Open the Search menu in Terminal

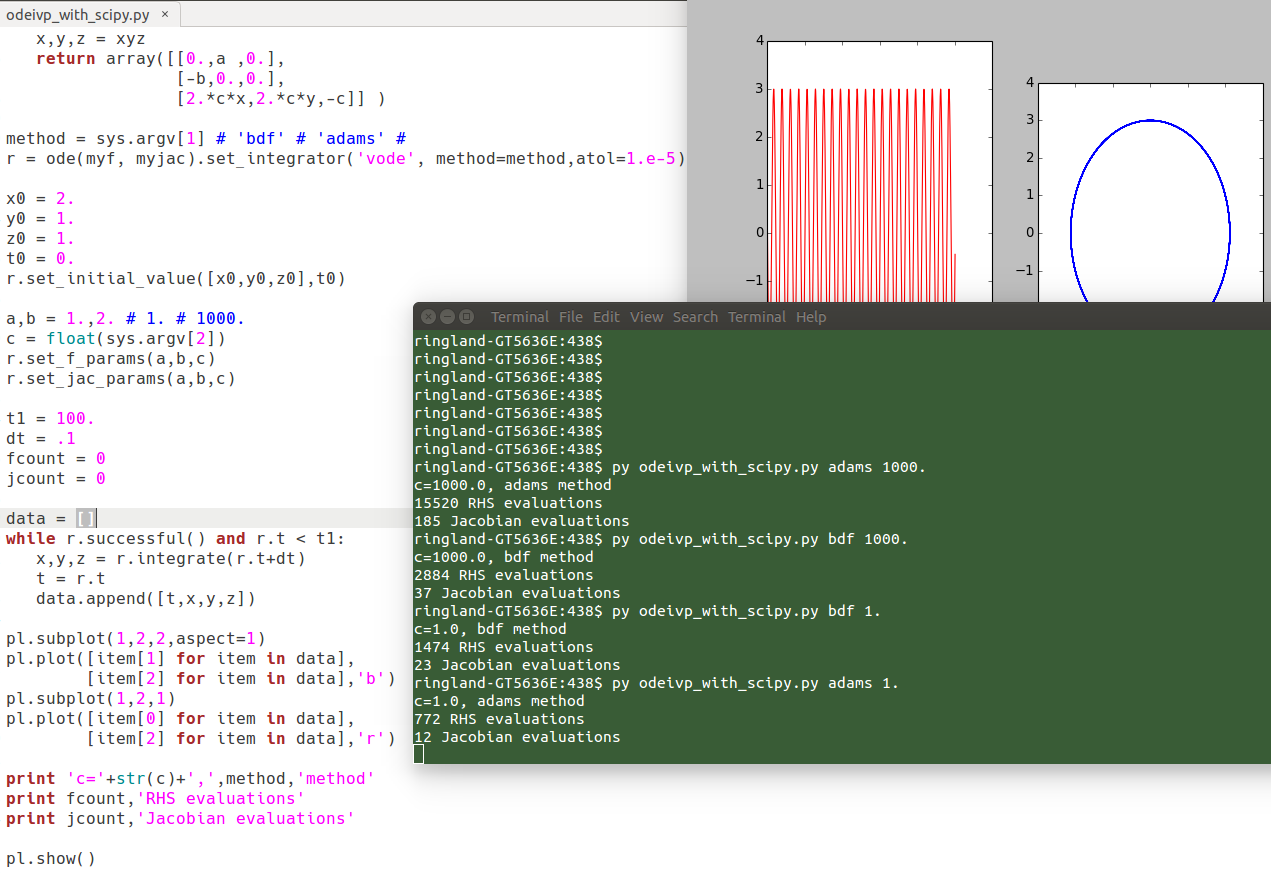coord(695,316)
